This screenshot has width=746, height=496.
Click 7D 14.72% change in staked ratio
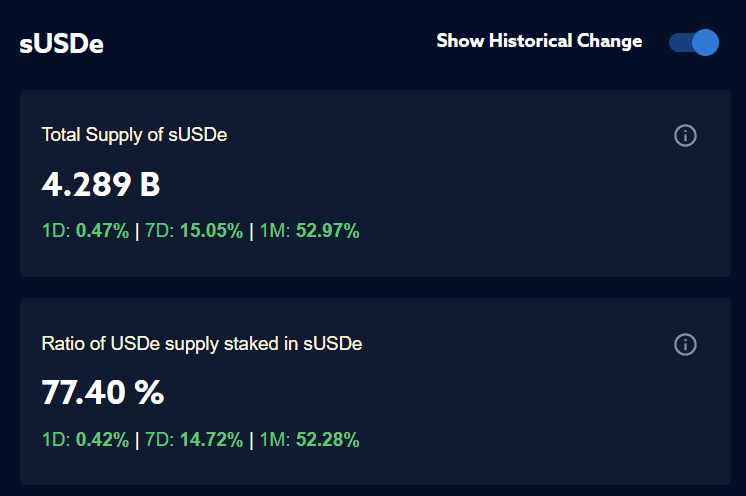pyautogui.click(x=209, y=439)
